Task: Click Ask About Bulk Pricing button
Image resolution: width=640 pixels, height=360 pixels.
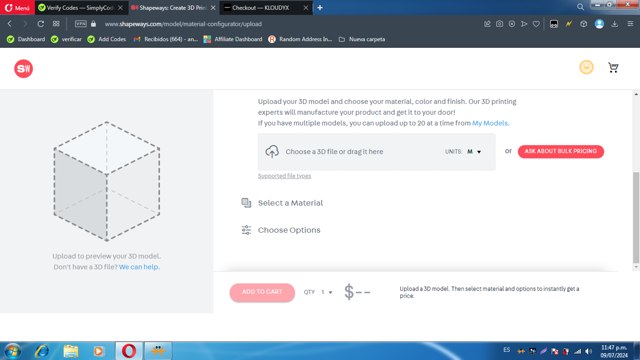Action: pos(560,151)
